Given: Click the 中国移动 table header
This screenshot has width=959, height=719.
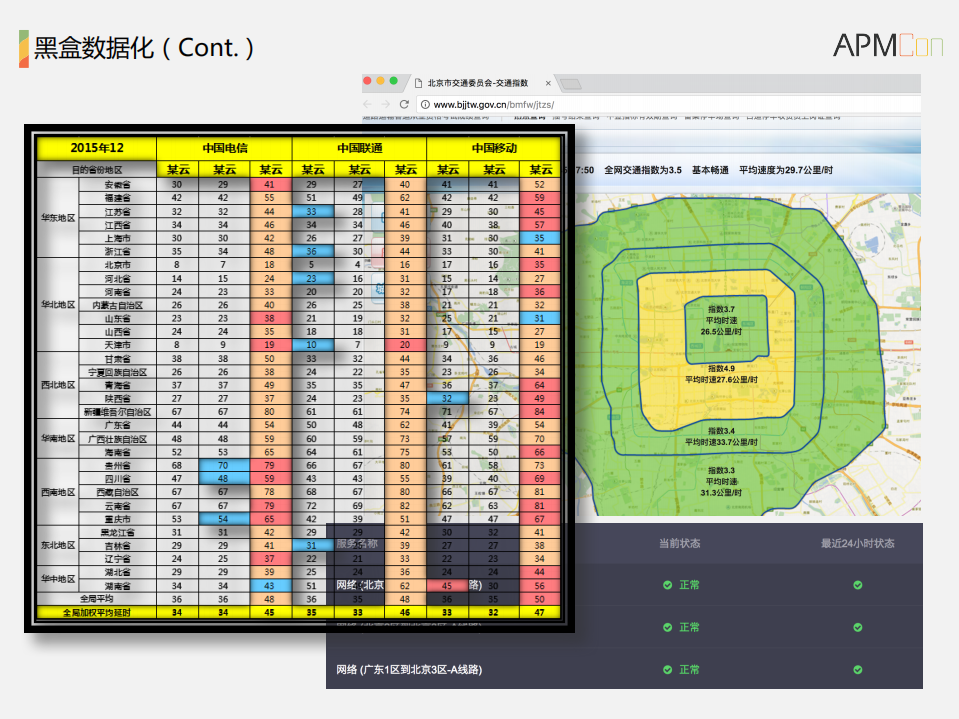Looking at the screenshot, I should (494, 148).
